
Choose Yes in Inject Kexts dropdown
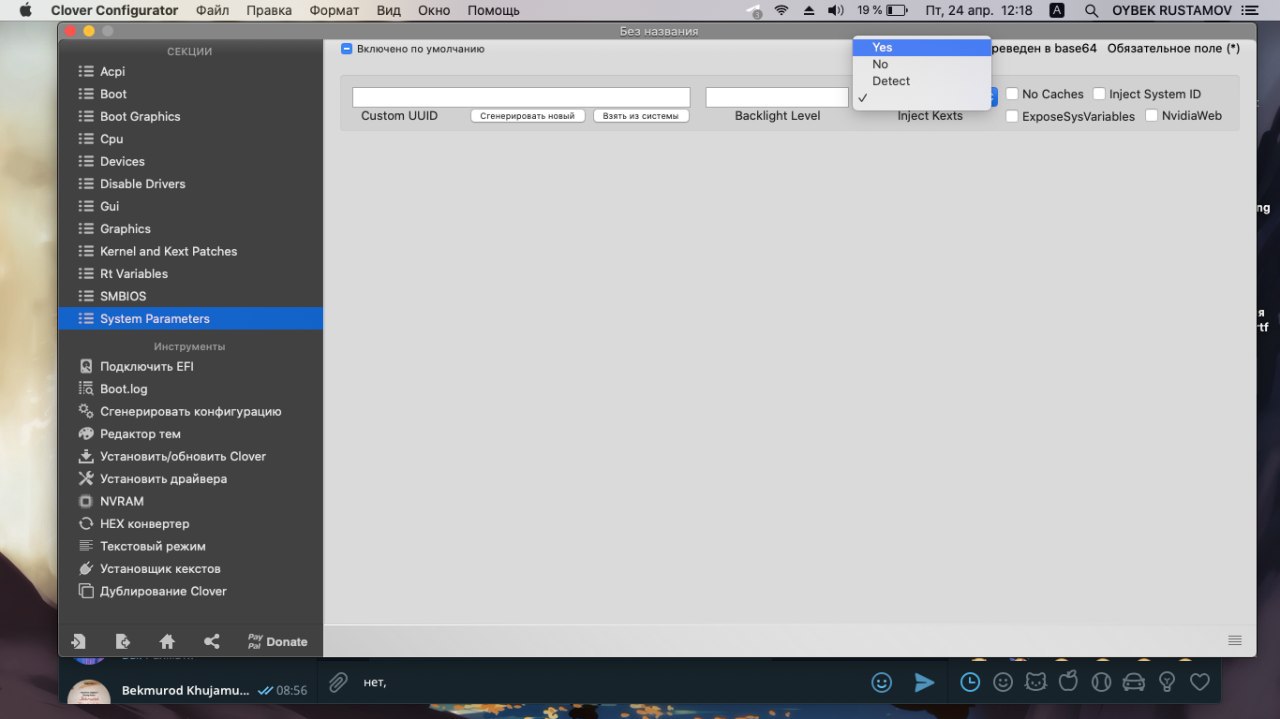click(922, 47)
